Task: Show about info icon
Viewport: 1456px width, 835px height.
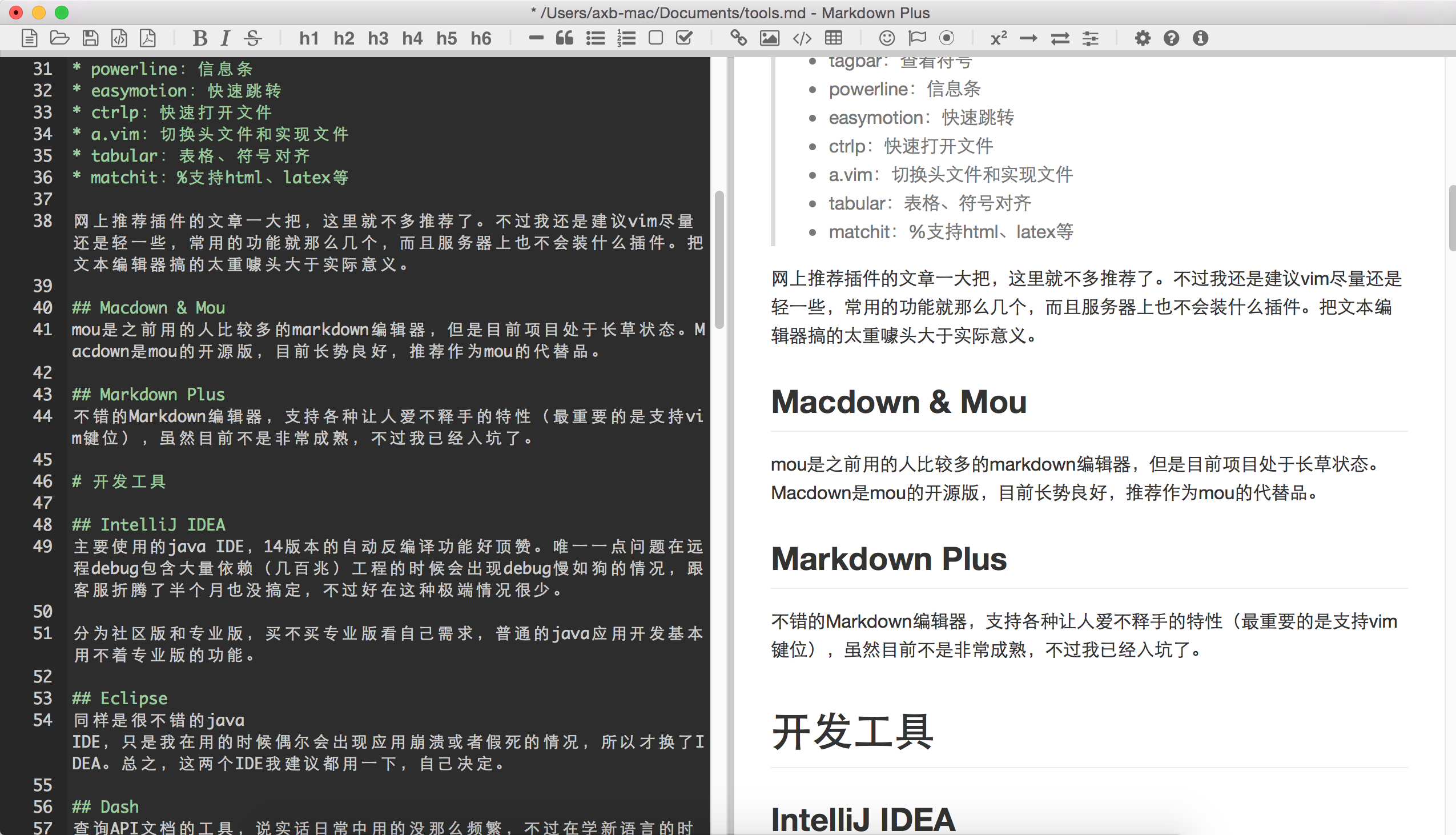Action: (x=1200, y=38)
